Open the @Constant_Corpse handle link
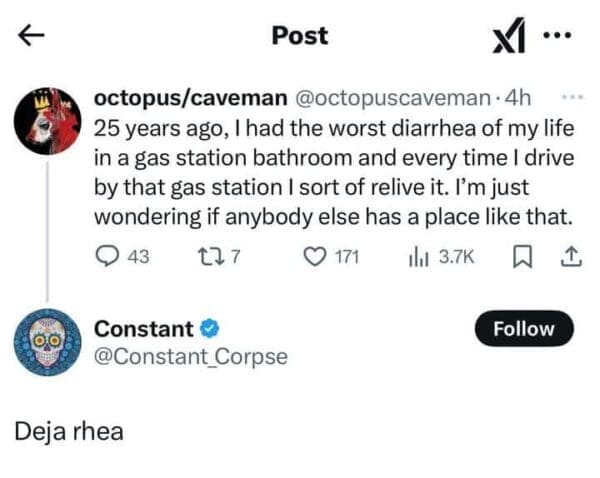Image resolution: width=600 pixels, height=478 pixels. pos(190,356)
